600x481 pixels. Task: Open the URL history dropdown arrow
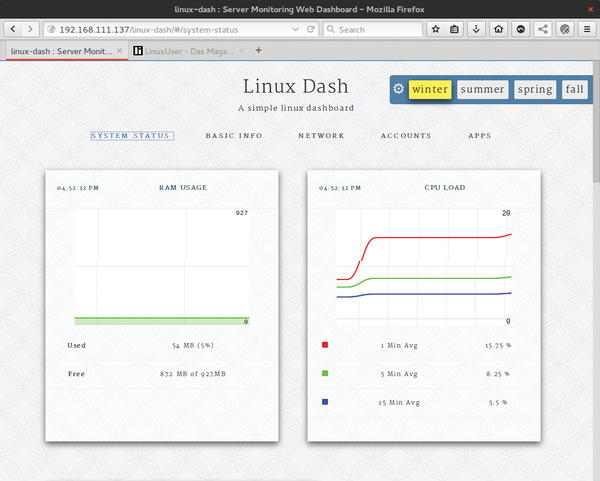[295, 29]
